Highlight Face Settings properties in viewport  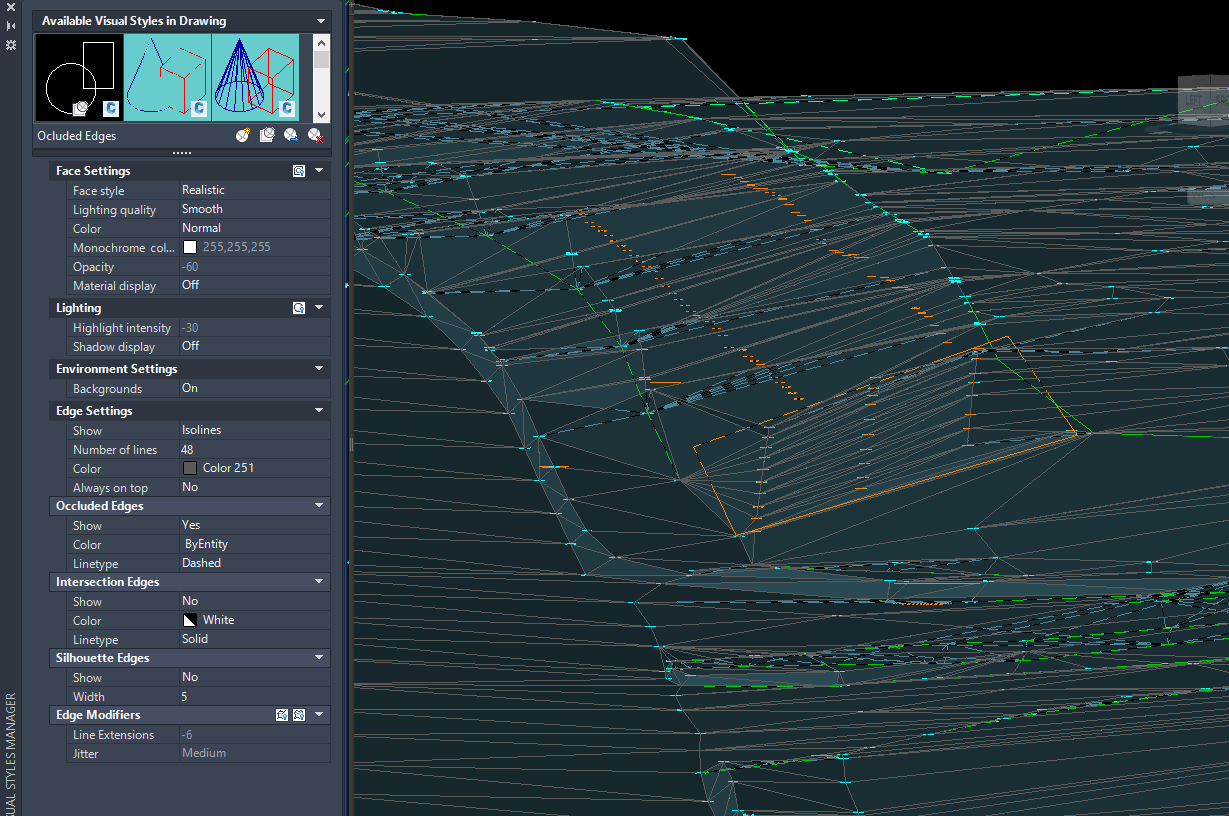[299, 170]
